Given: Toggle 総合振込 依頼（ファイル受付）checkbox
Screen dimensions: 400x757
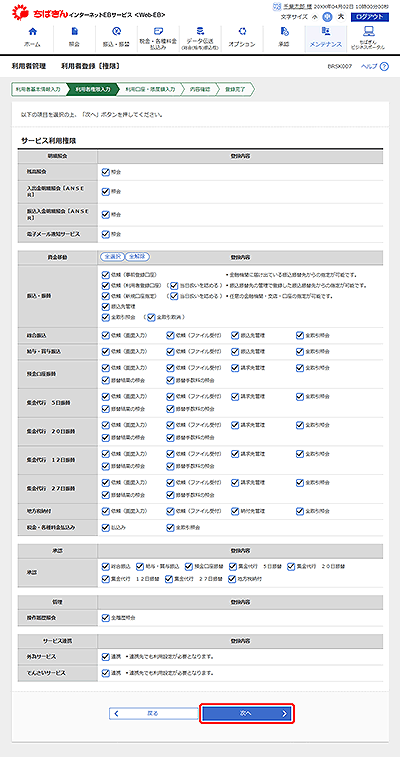Looking at the screenshot, I should 170,335.
